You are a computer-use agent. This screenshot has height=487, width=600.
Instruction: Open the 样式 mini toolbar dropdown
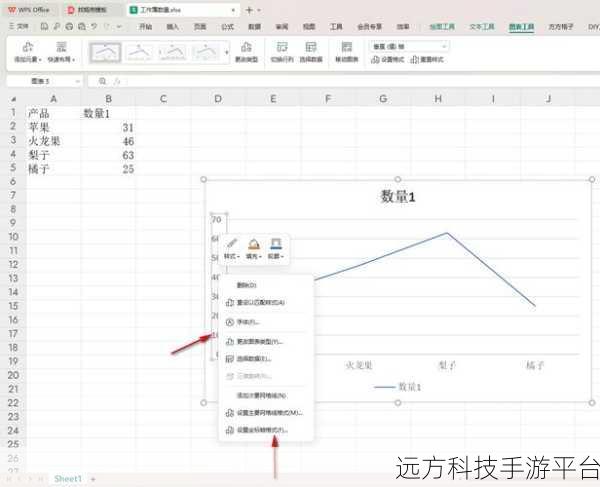[232, 249]
